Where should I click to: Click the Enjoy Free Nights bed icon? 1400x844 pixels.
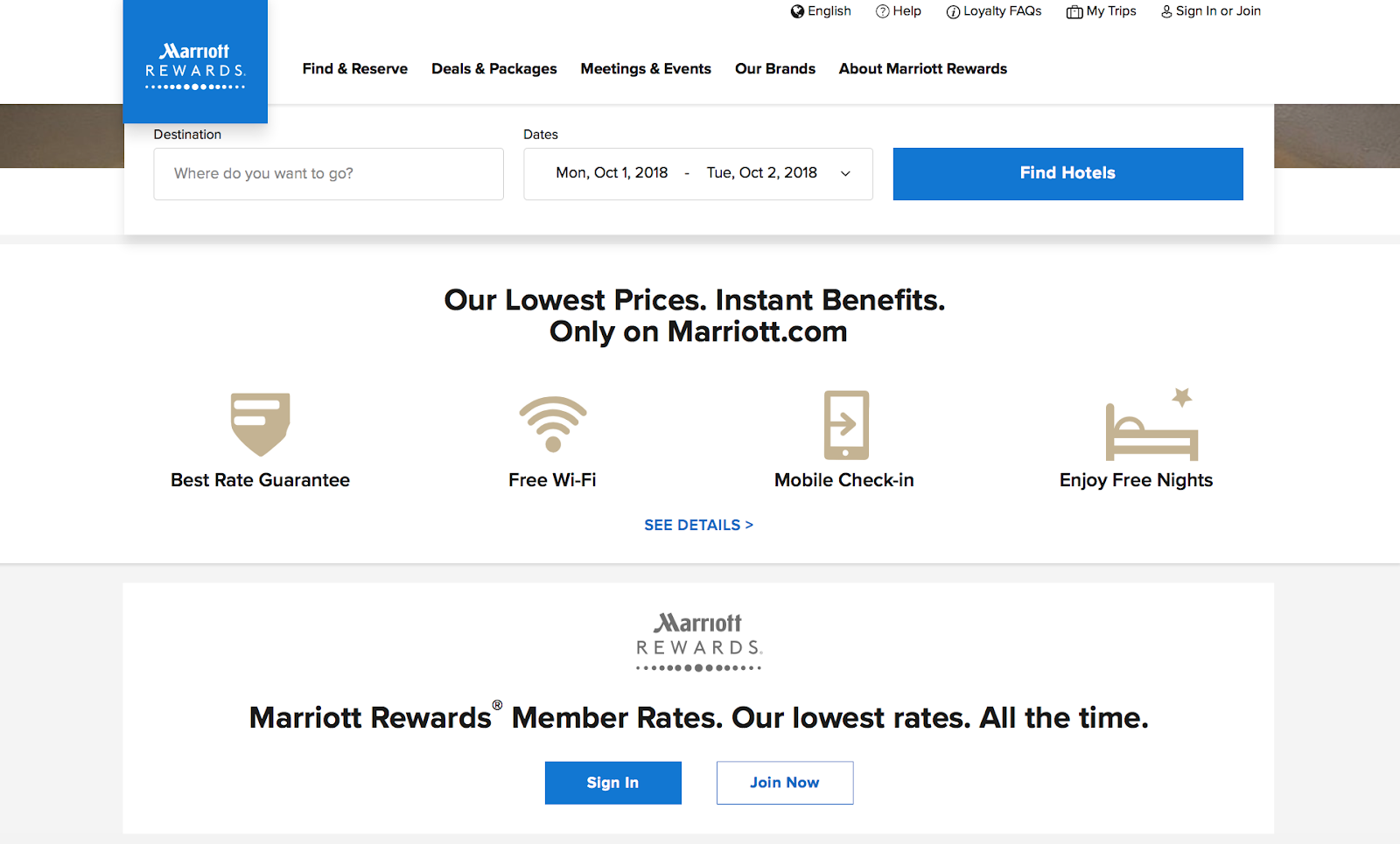click(x=1151, y=424)
